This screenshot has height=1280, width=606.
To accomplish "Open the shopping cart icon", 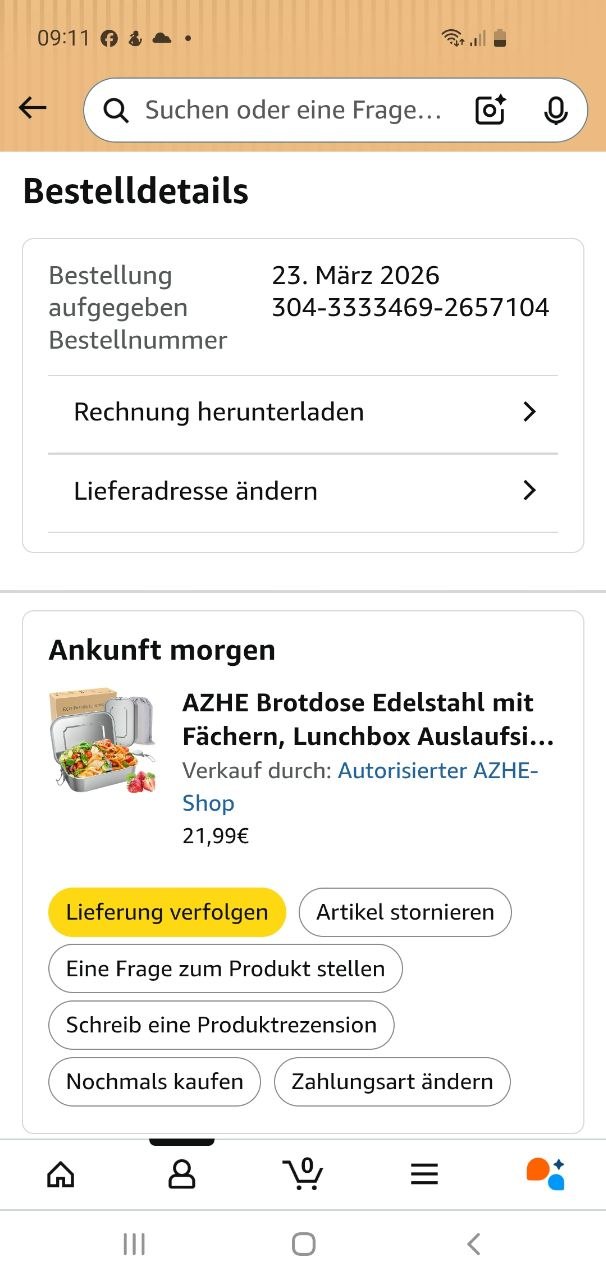I will point(303,1173).
